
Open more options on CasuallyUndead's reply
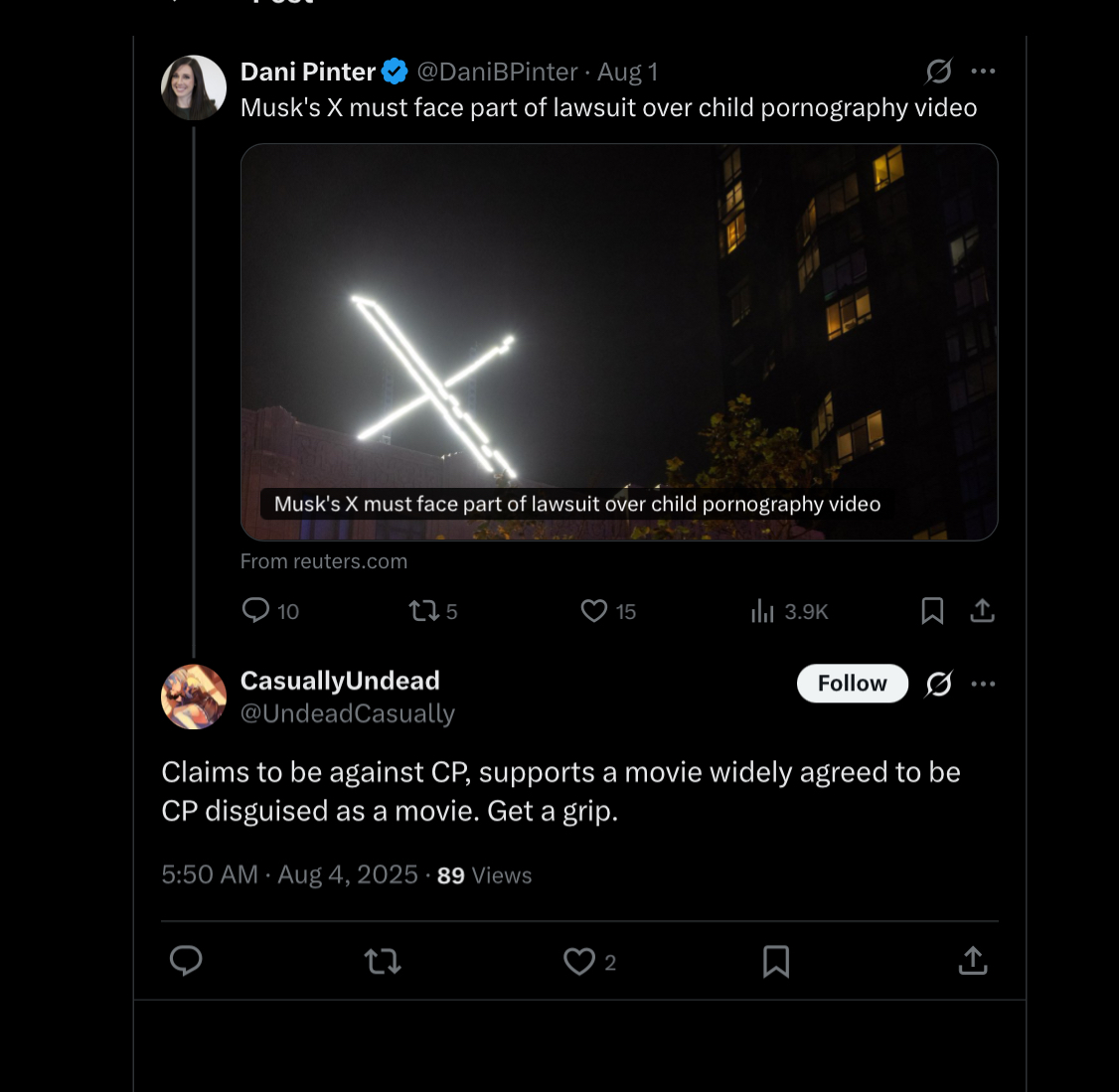[983, 684]
